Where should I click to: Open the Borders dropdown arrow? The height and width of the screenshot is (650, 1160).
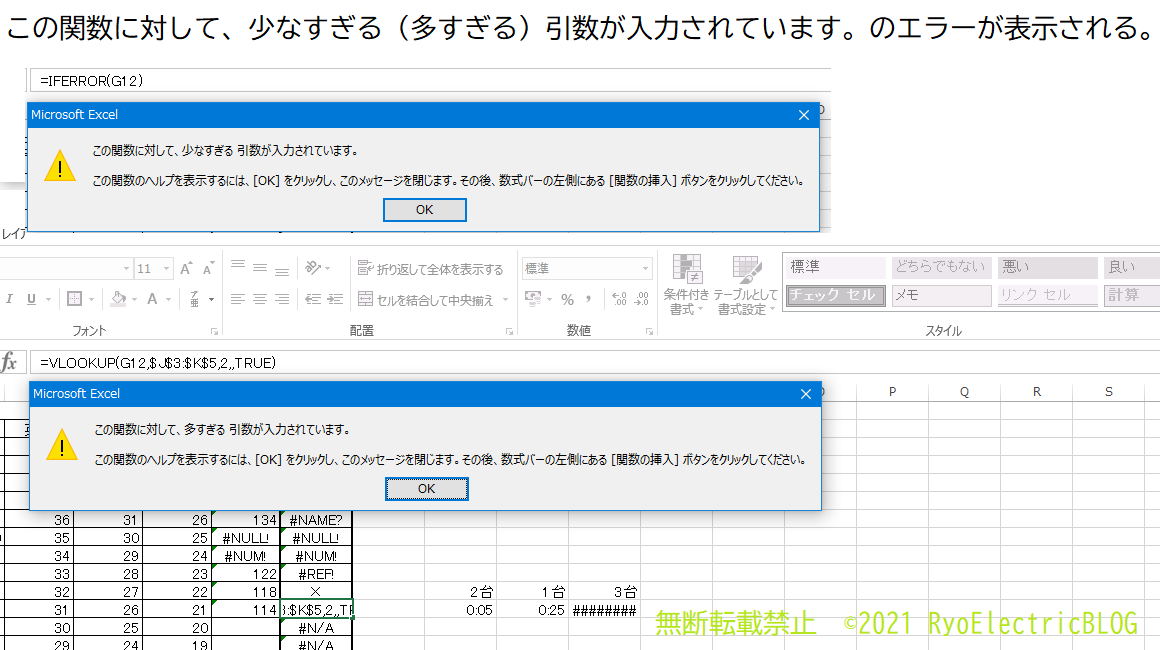92,297
